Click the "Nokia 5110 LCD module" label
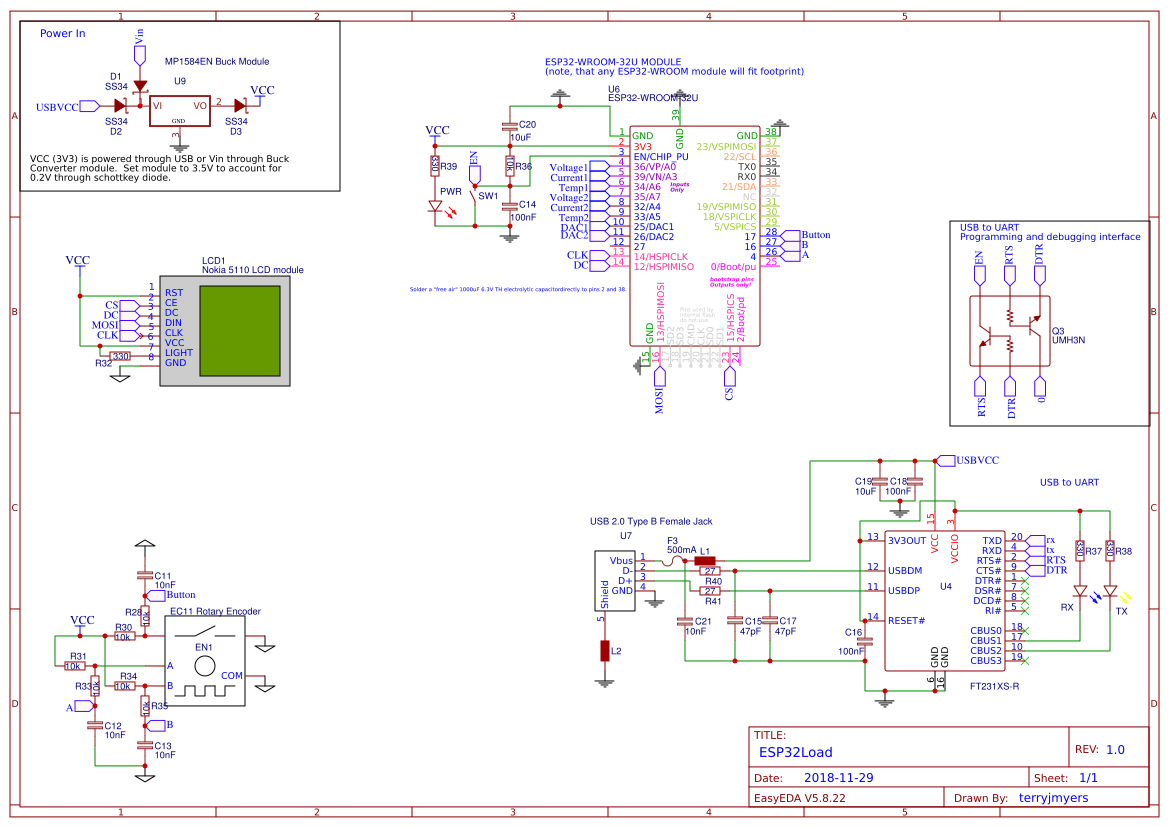1169x827 pixels. pyautogui.click(x=253, y=270)
